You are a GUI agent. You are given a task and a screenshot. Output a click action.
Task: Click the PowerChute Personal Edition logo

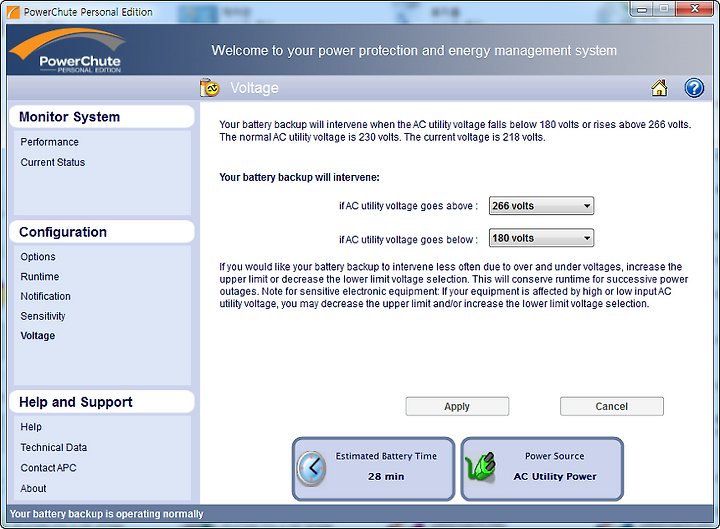69,51
